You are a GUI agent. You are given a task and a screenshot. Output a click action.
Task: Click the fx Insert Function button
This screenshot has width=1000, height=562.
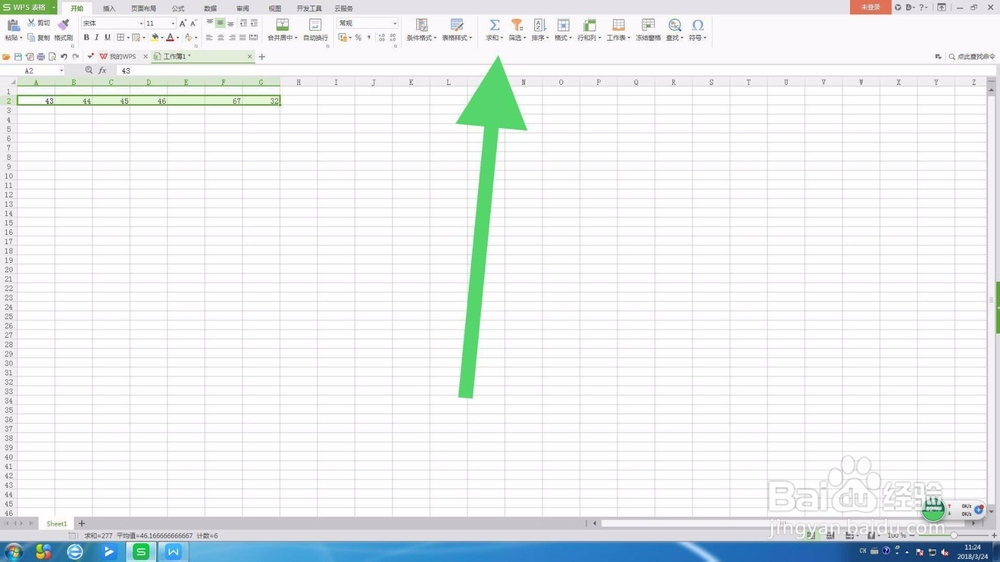click(102, 70)
